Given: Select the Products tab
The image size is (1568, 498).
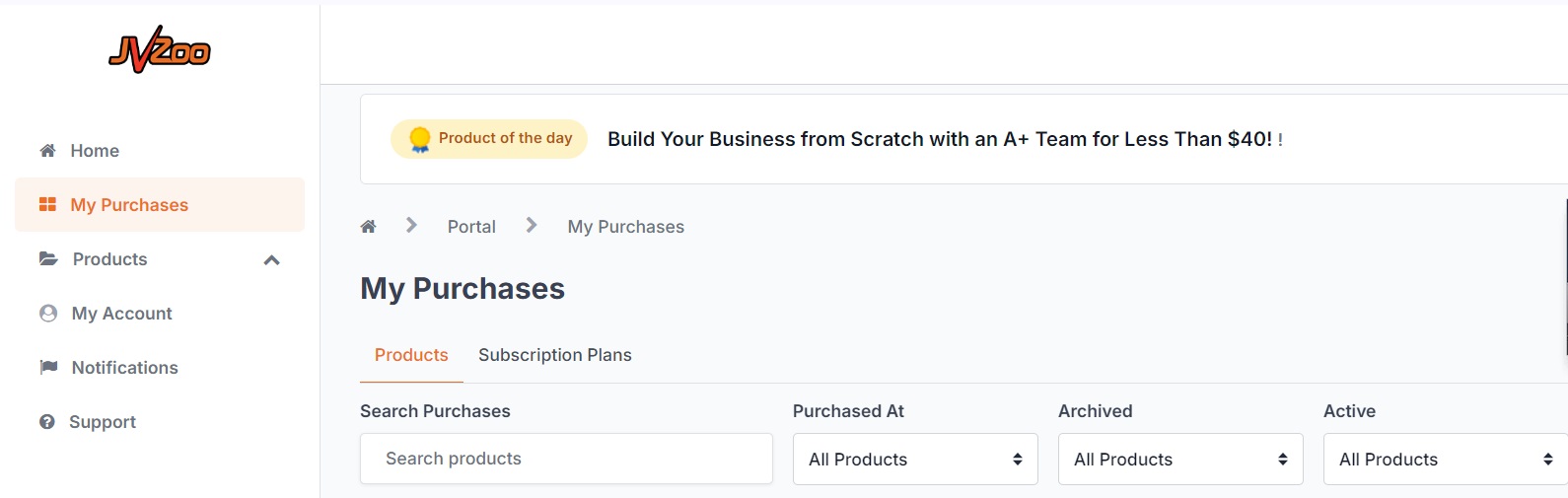Looking at the screenshot, I should pos(411,355).
